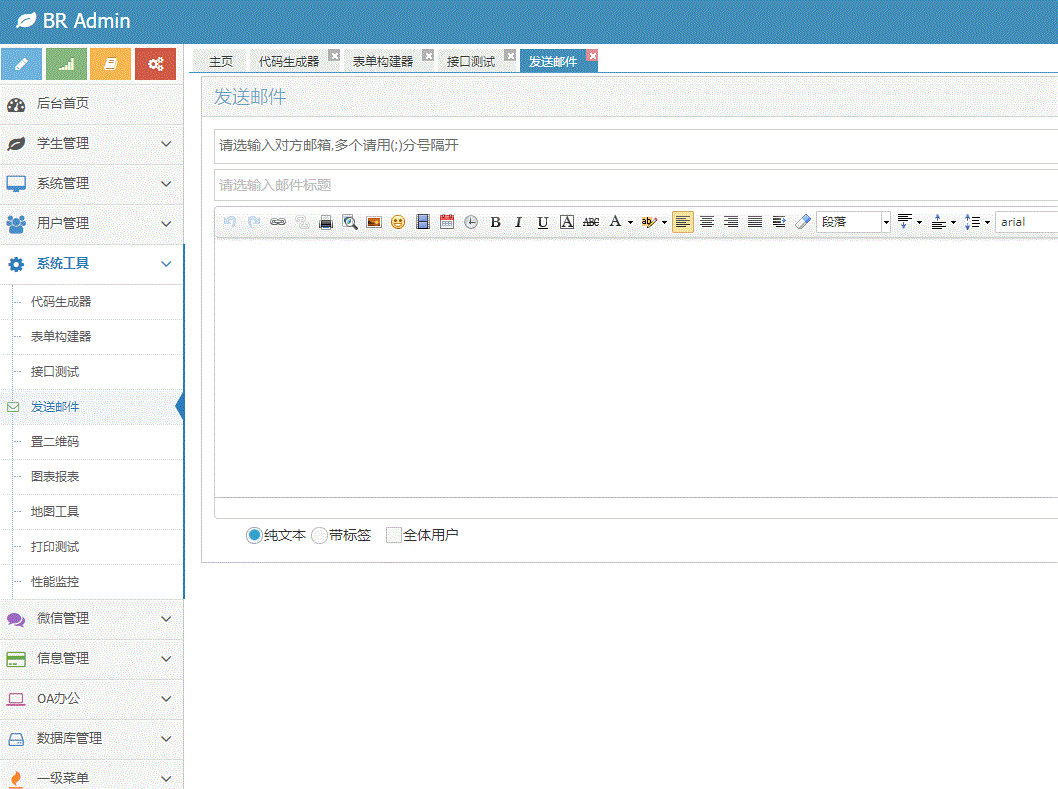Insert a hyperlink with the link icon
The height and width of the screenshot is (789, 1058).
point(278,222)
